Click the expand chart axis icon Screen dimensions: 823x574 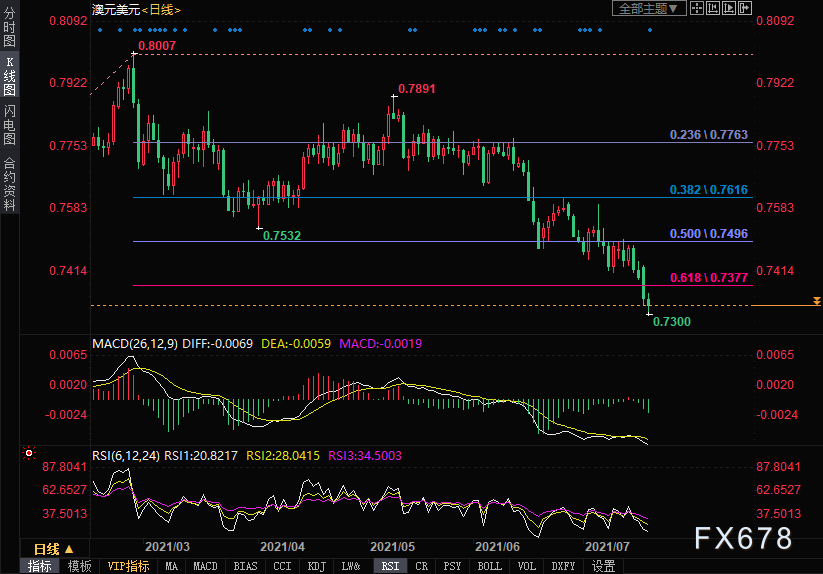point(729,8)
